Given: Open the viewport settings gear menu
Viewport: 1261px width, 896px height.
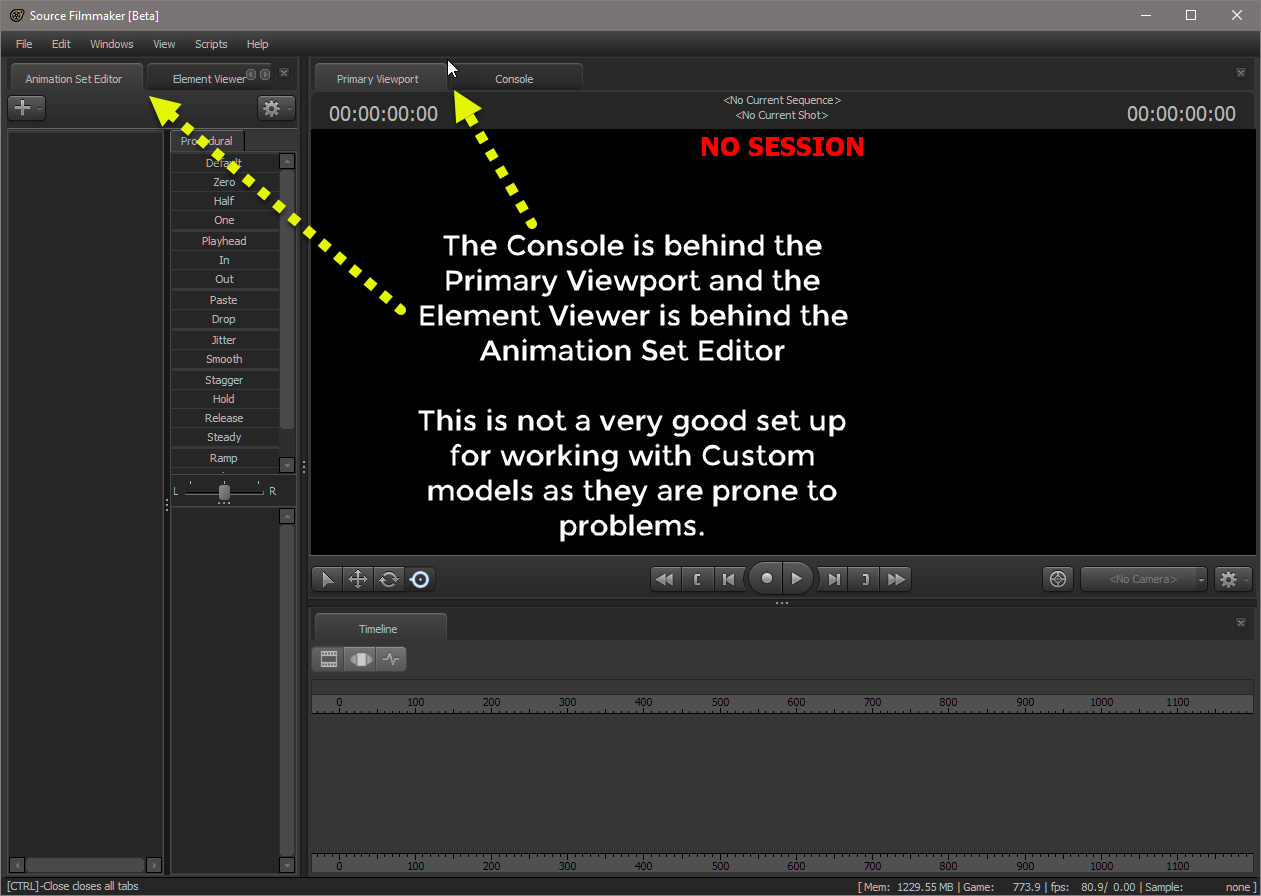Looking at the screenshot, I should [1232, 579].
